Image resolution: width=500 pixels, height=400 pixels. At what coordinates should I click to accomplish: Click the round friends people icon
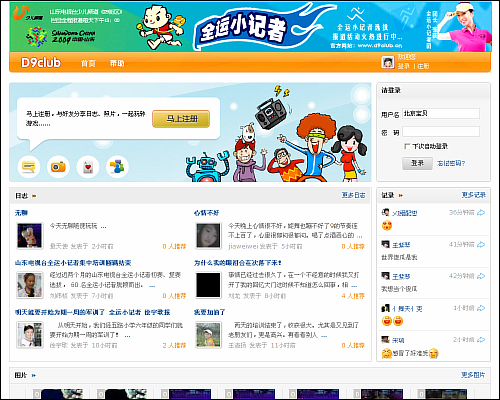point(117,166)
